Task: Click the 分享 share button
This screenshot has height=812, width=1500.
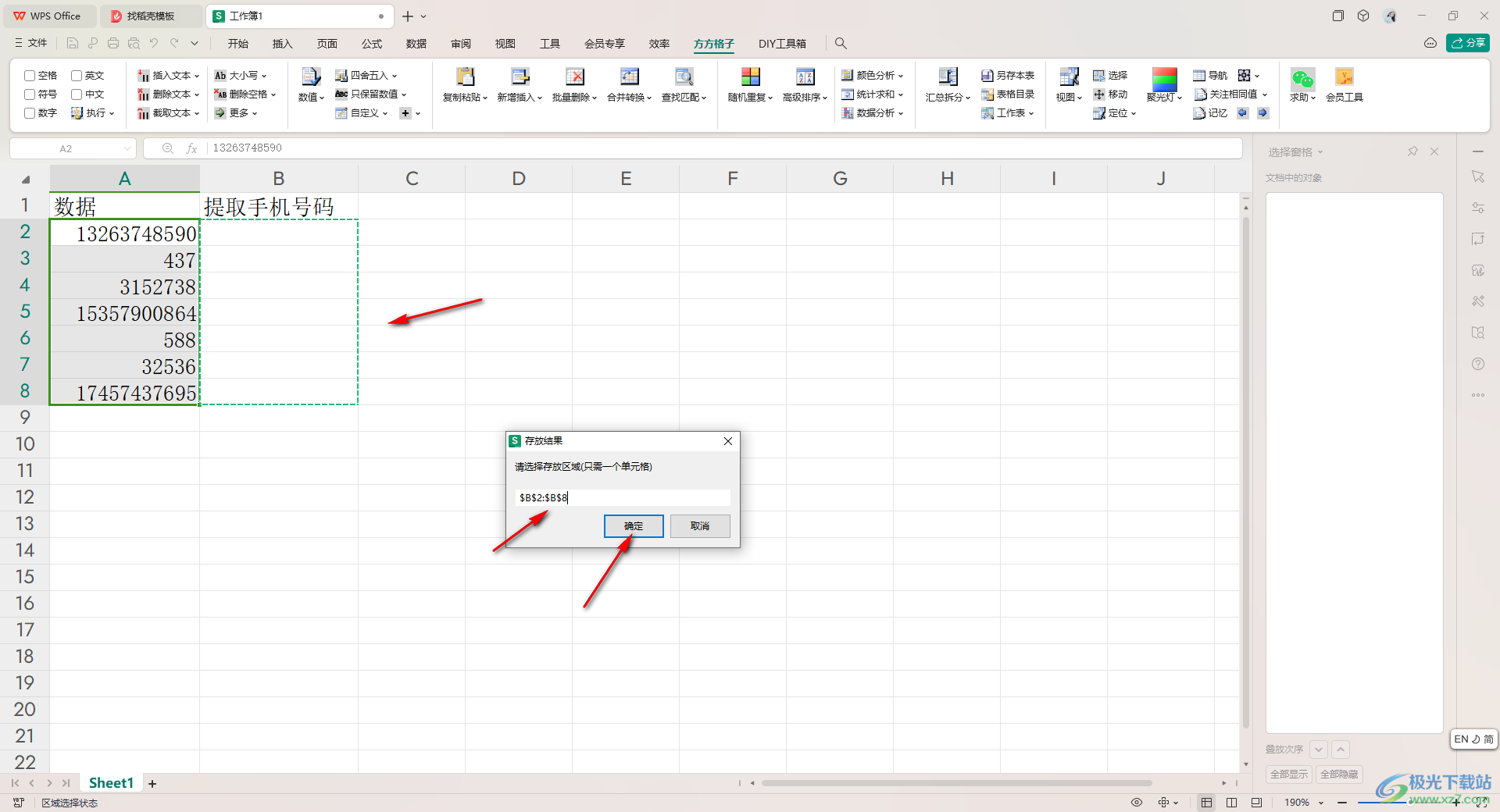Action: [x=1468, y=43]
